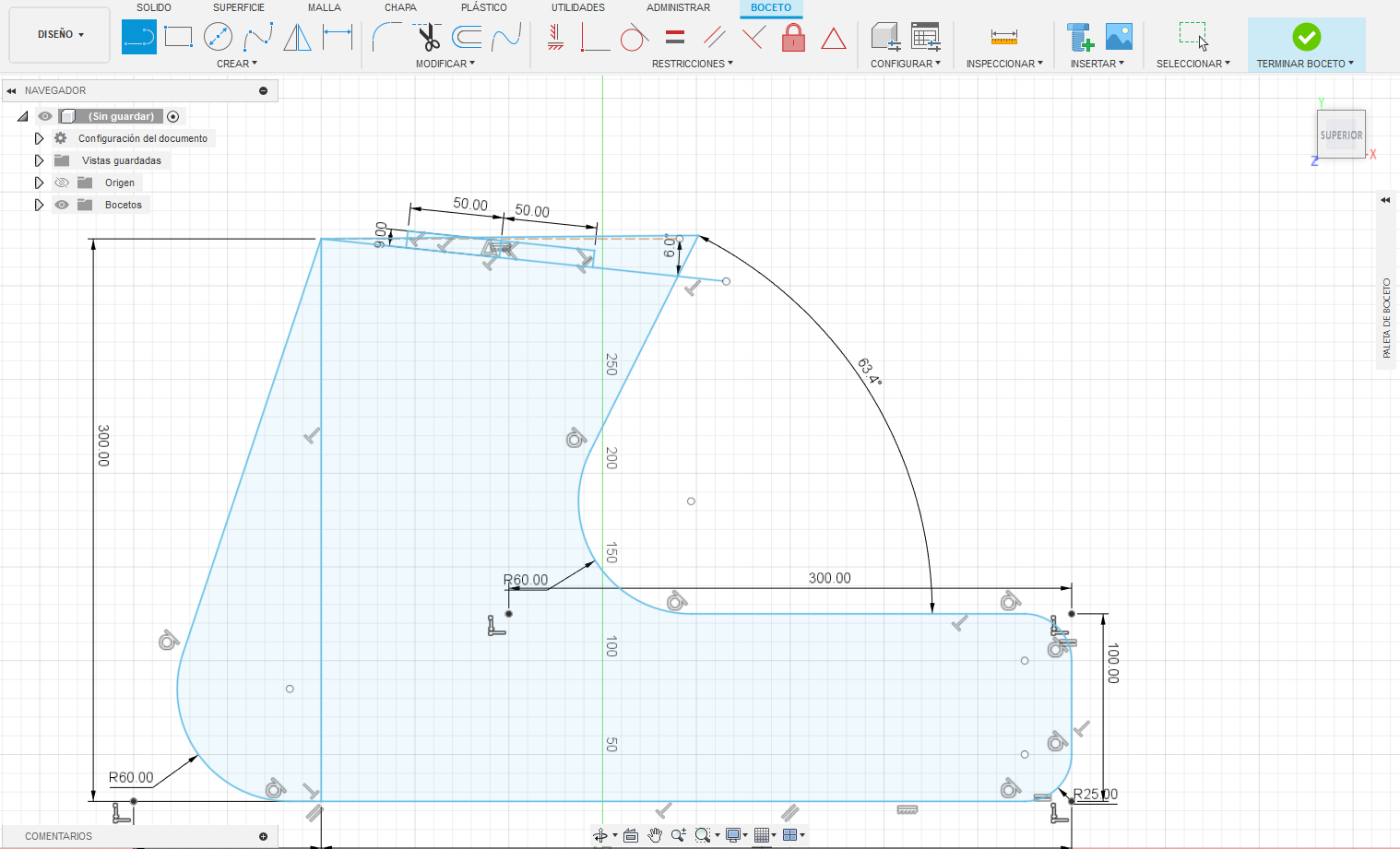Select the Trim scissors tool

tap(428, 37)
